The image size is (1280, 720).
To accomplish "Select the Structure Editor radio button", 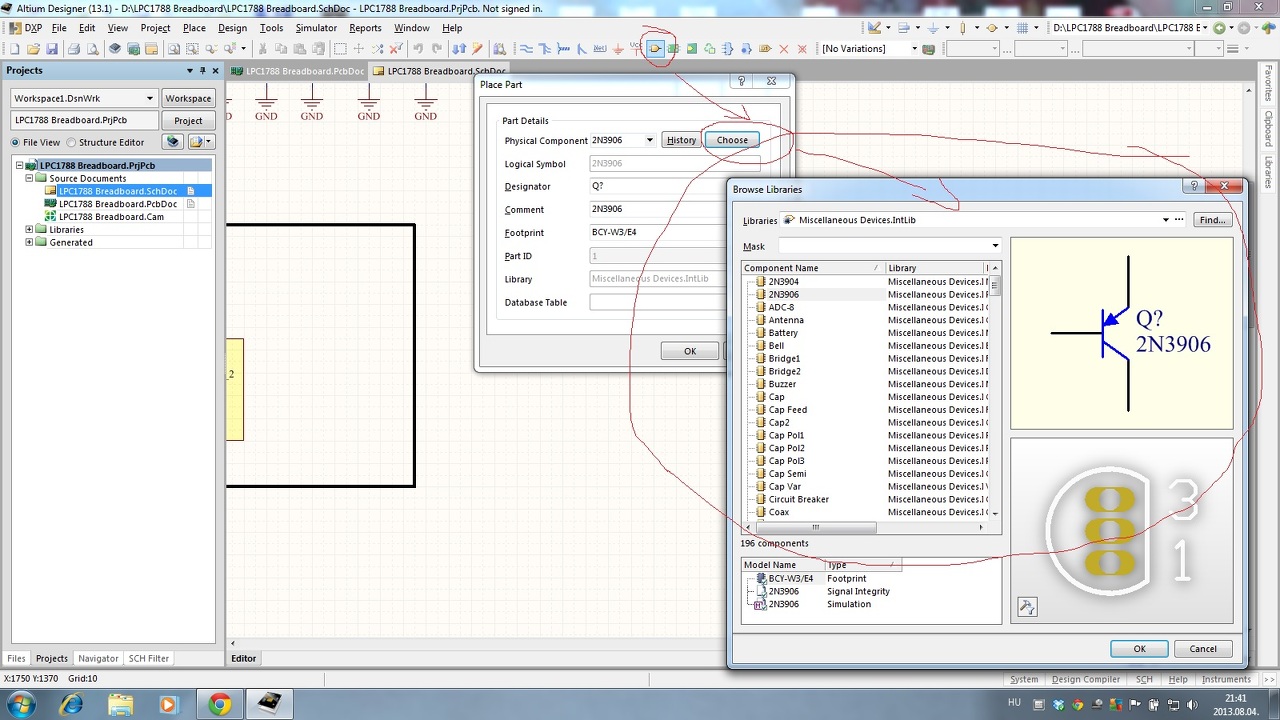I will (71, 143).
